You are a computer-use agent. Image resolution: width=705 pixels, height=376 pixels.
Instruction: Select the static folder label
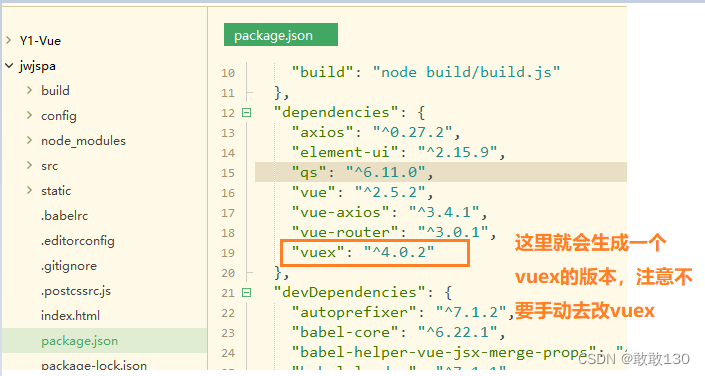click(56, 191)
